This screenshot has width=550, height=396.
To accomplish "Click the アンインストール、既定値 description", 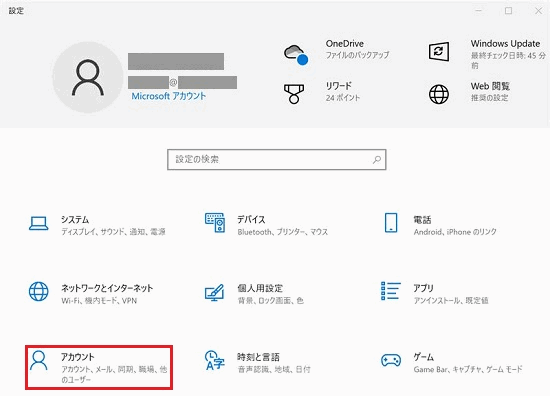I will [x=451, y=301].
